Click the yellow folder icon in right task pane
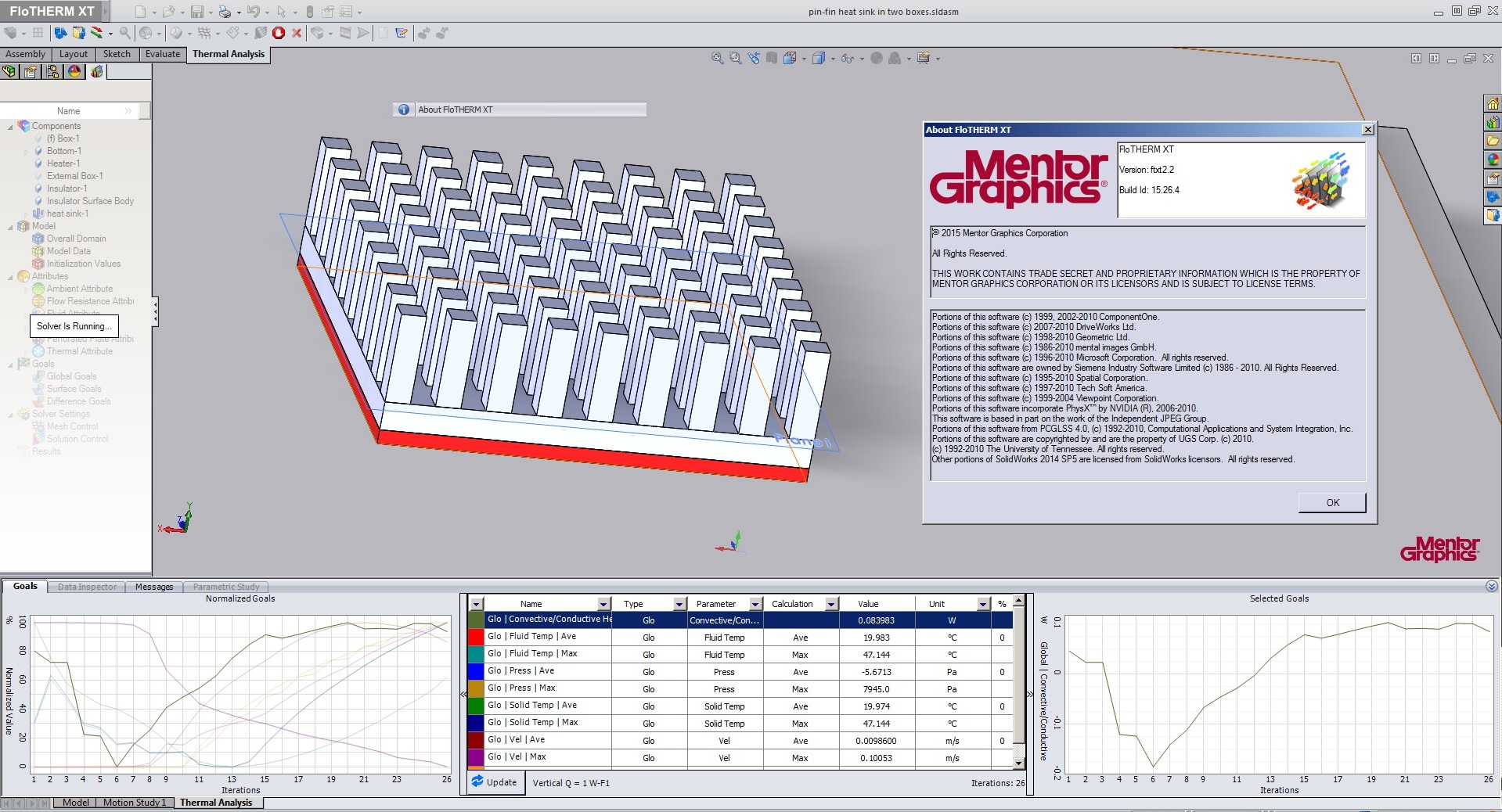Image resolution: width=1502 pixels, height=812 pixels. (1493, 141)
